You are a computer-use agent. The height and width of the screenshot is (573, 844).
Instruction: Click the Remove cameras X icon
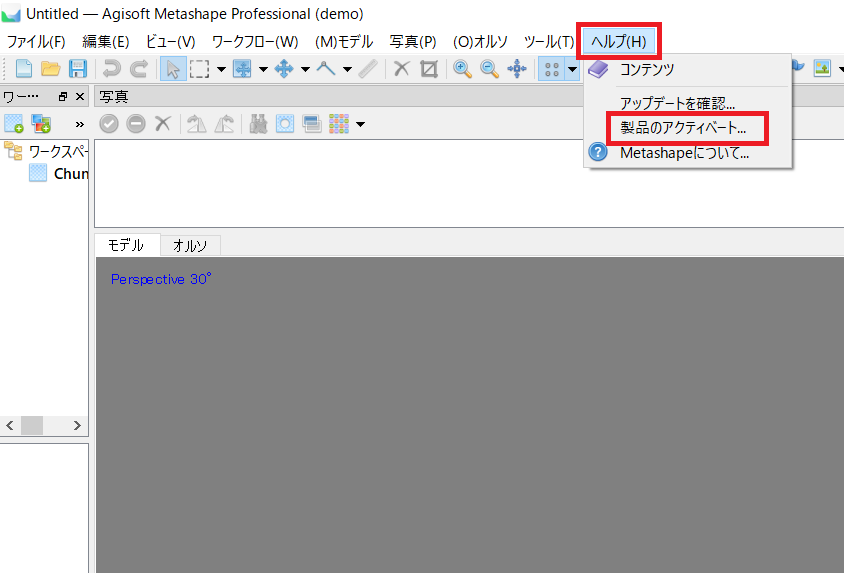point(163,124)
